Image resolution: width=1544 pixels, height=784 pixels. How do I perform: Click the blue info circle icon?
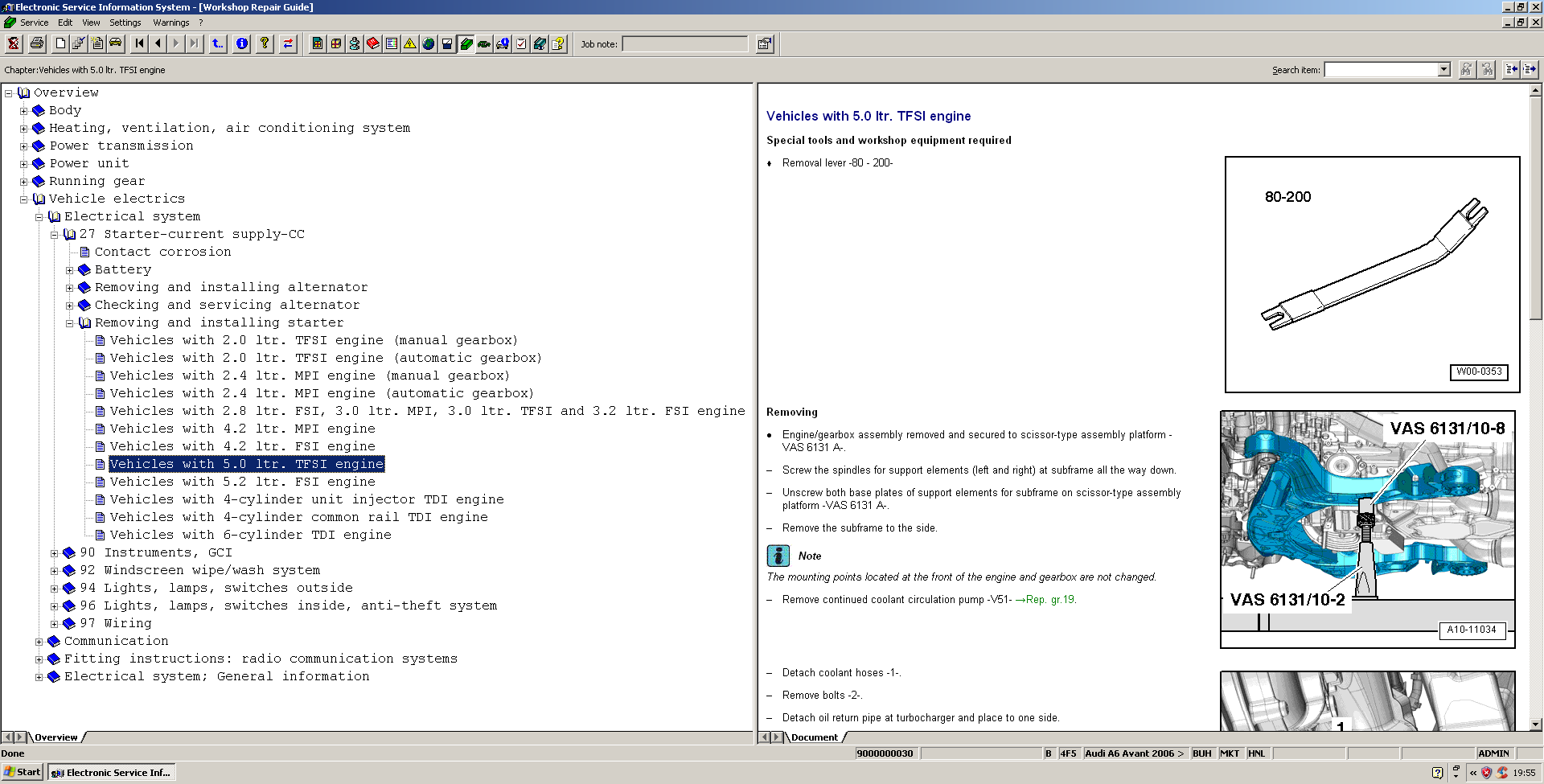coord(242,44)
